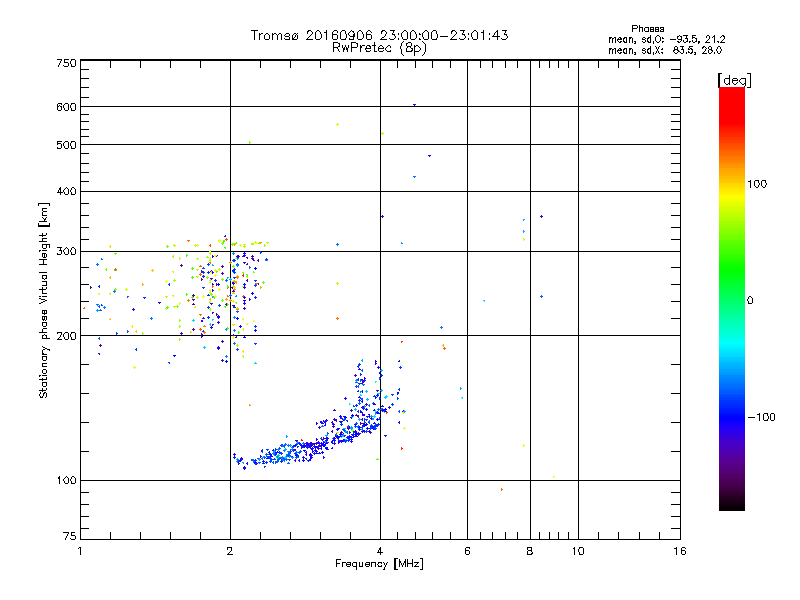800x600 pixels.
Task: Click the x-axis label 'Frequency [MHz]'
Action: coord(379,564)
